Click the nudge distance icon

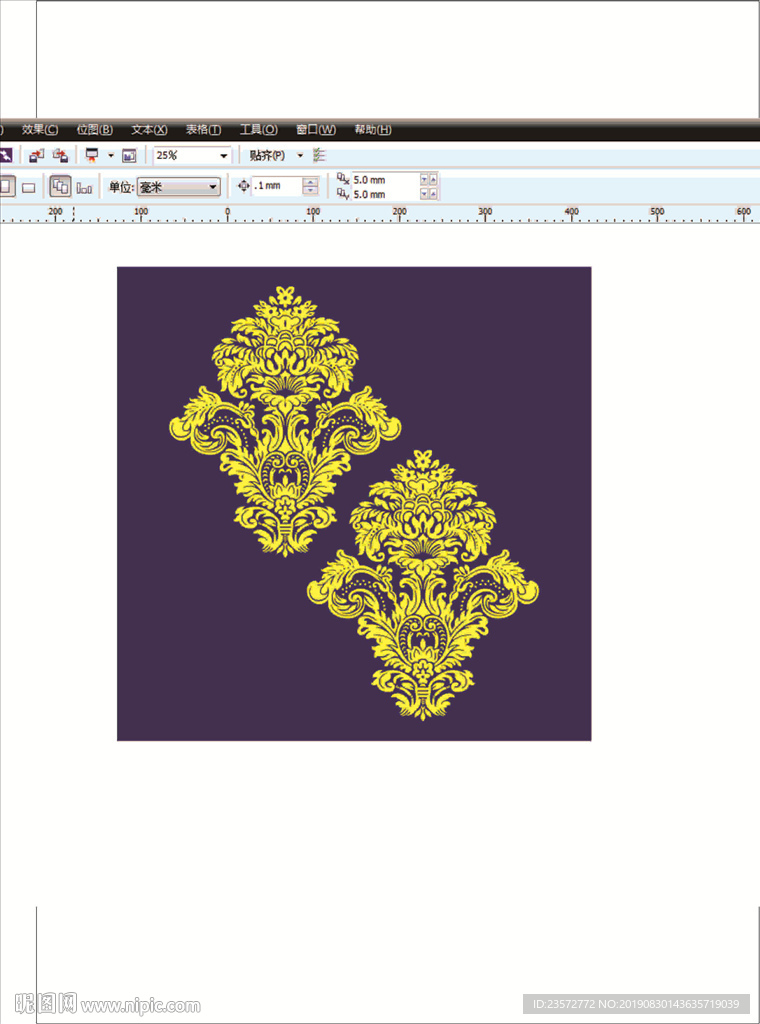[x=244, y=186]
